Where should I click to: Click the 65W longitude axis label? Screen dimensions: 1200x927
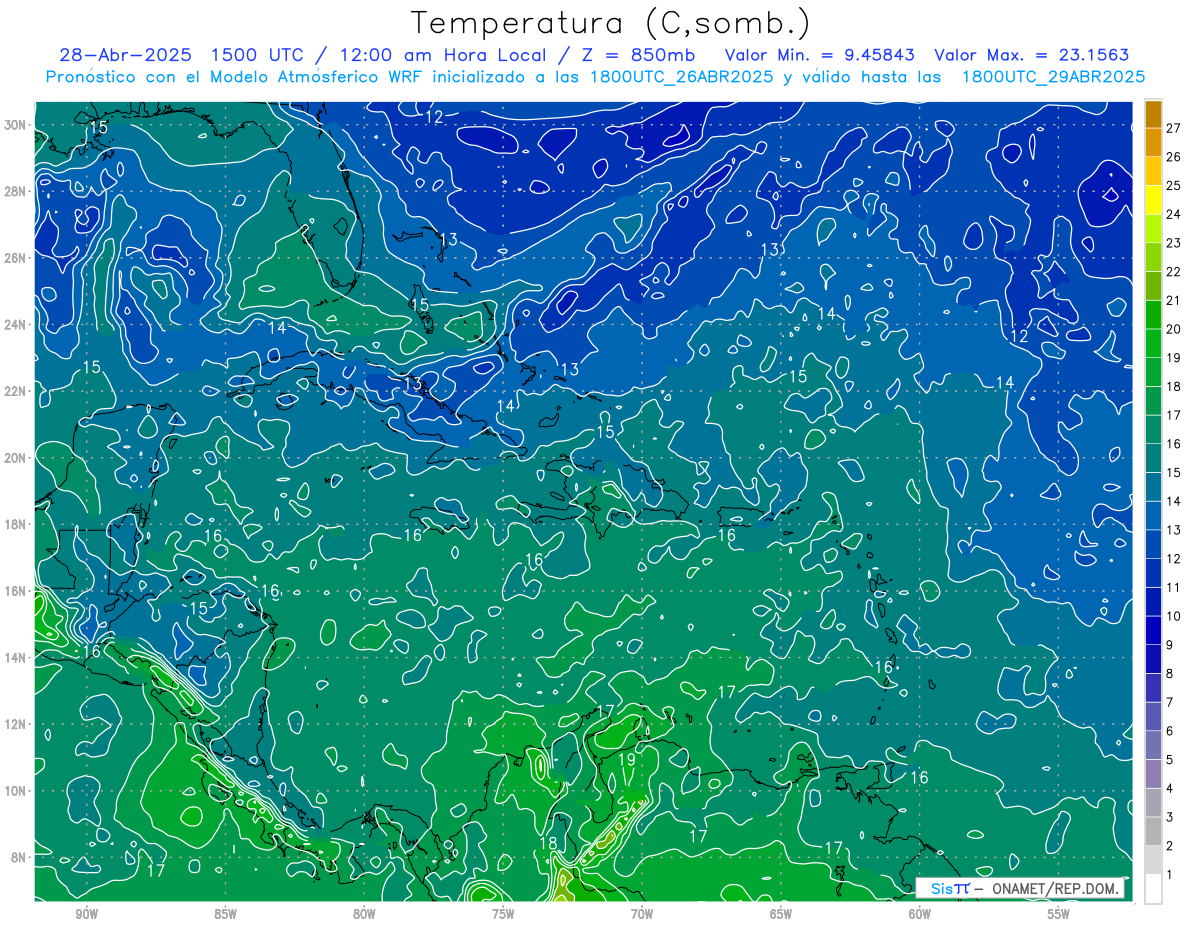(781, 914)
